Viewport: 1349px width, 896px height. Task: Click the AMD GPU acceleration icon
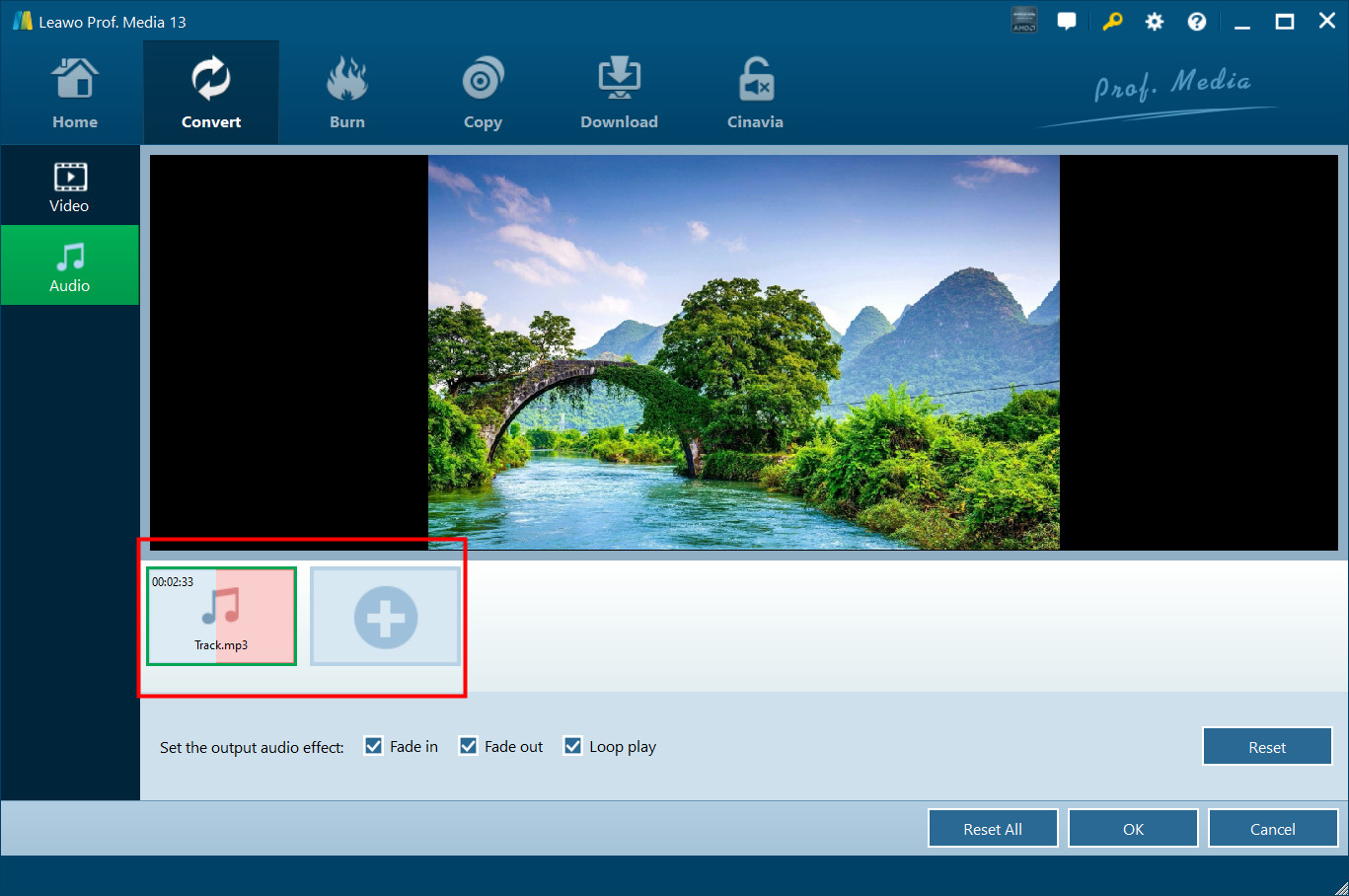[x=1024, y=21]
